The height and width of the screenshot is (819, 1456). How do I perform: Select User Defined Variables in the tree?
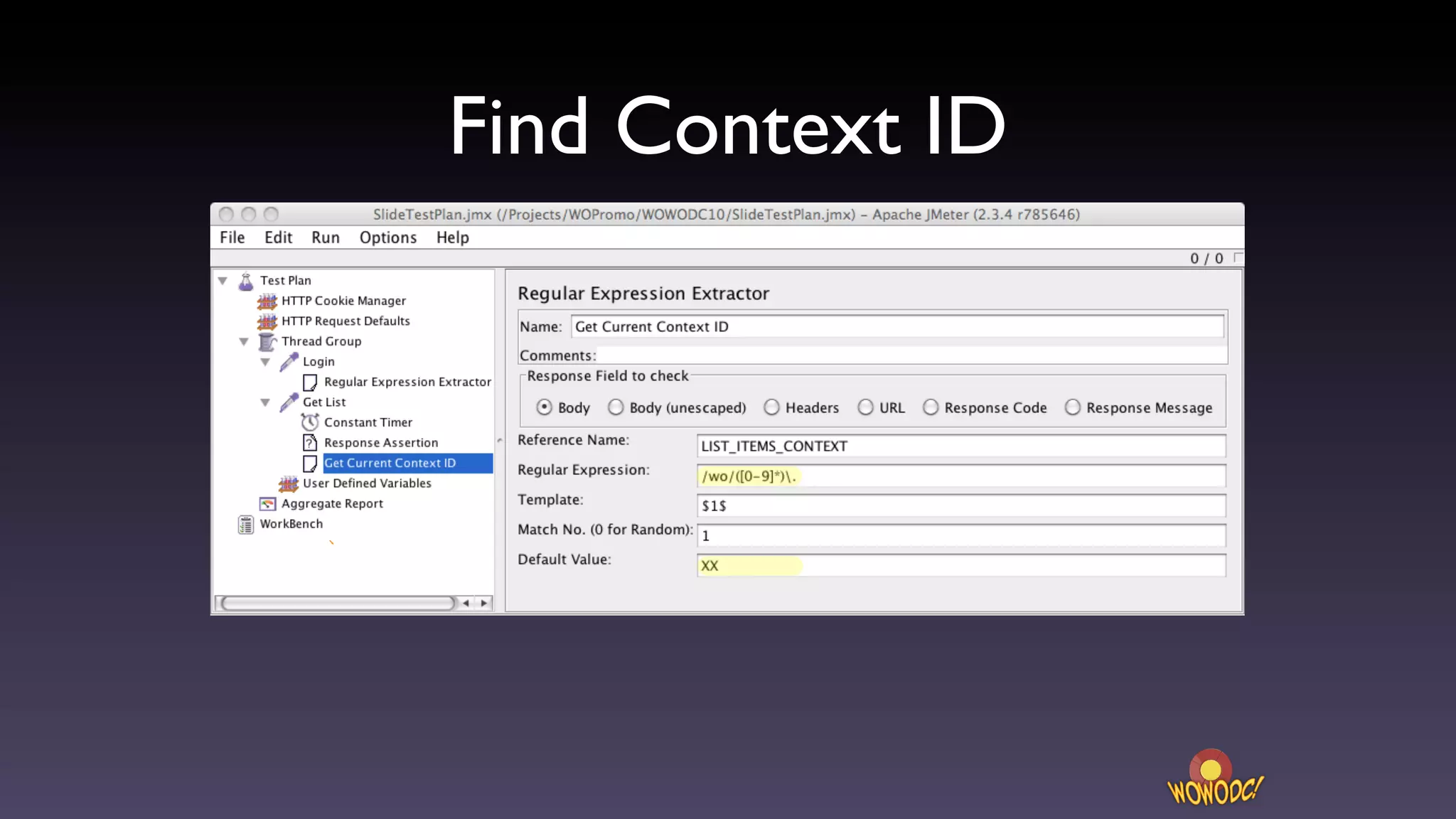click(367, 483)
